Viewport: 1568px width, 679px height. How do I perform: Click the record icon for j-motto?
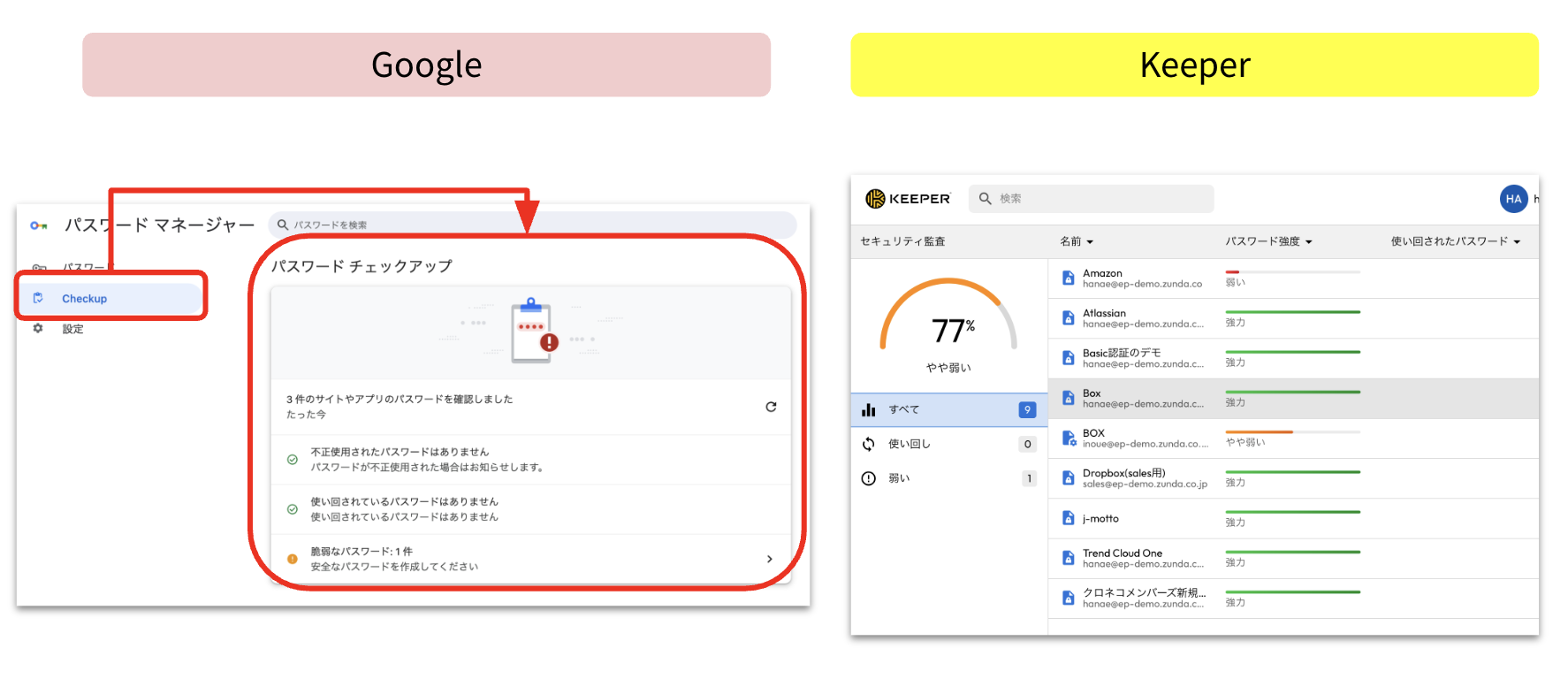[x=1069, y=519]
